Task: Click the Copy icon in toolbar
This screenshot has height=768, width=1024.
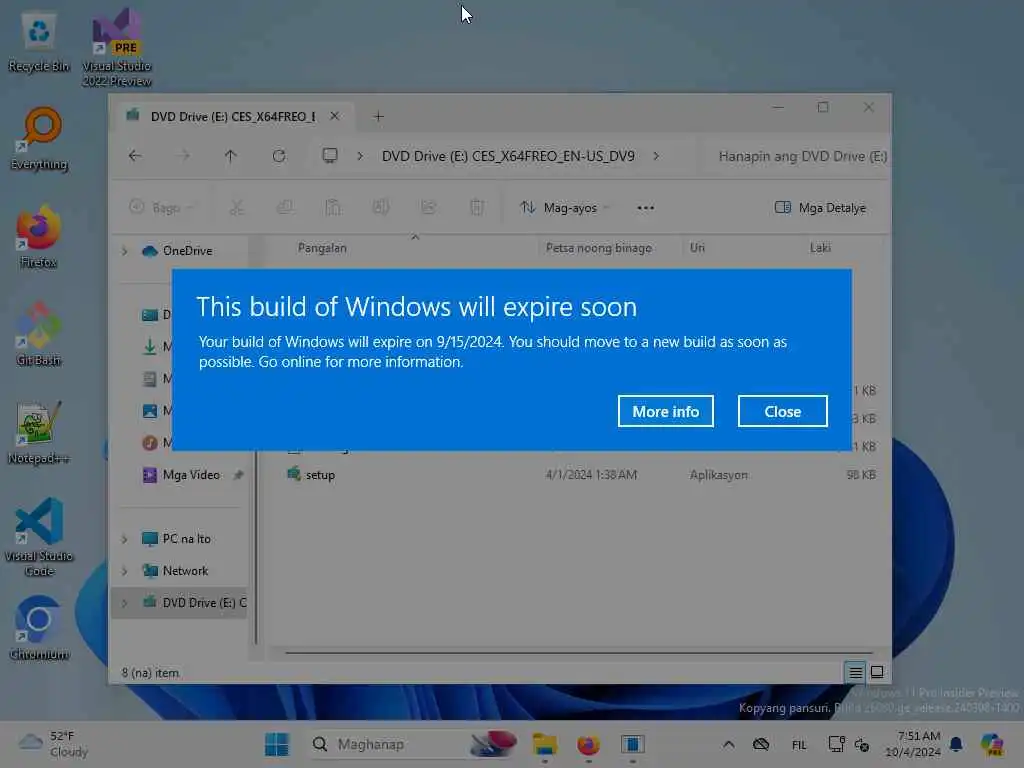Action: pos(285,208)
